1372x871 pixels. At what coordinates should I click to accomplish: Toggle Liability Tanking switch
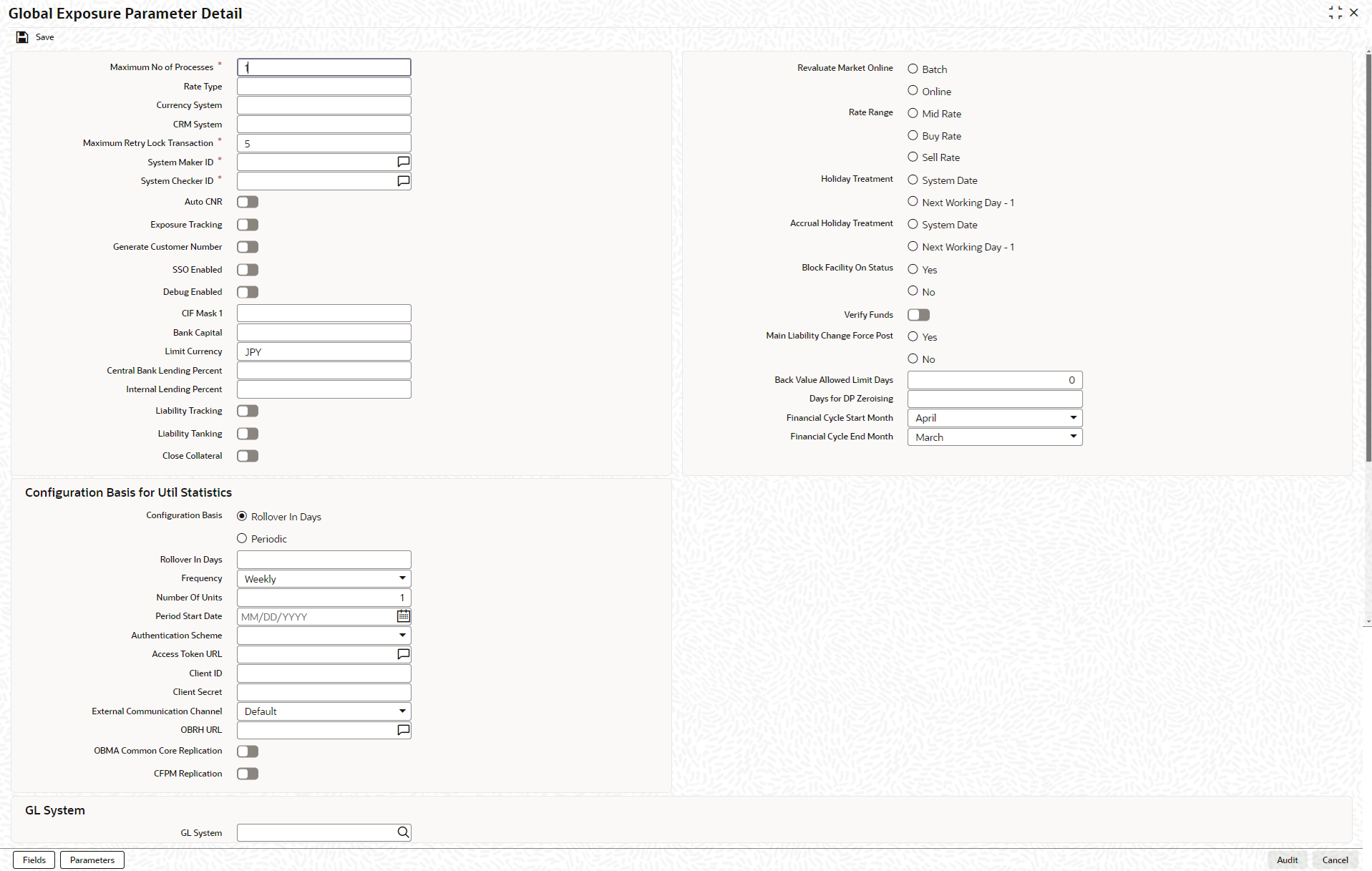click(248, 434)
